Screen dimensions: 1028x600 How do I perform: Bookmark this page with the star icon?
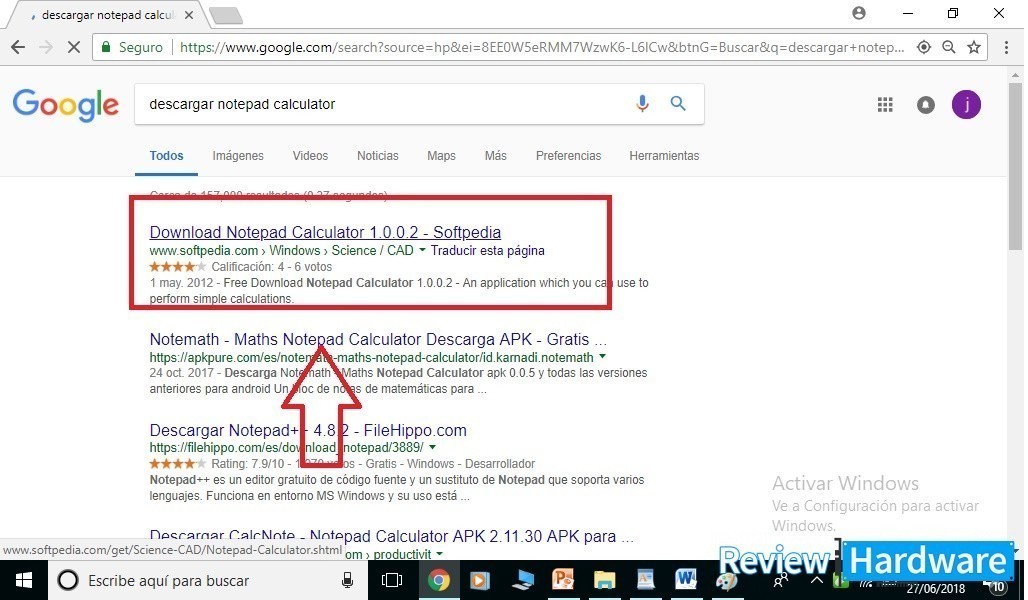(x=974, y=47)
